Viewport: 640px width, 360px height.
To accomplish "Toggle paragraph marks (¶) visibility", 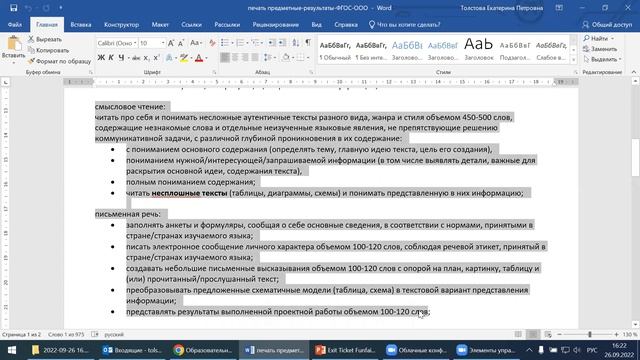I will (308, 43).
